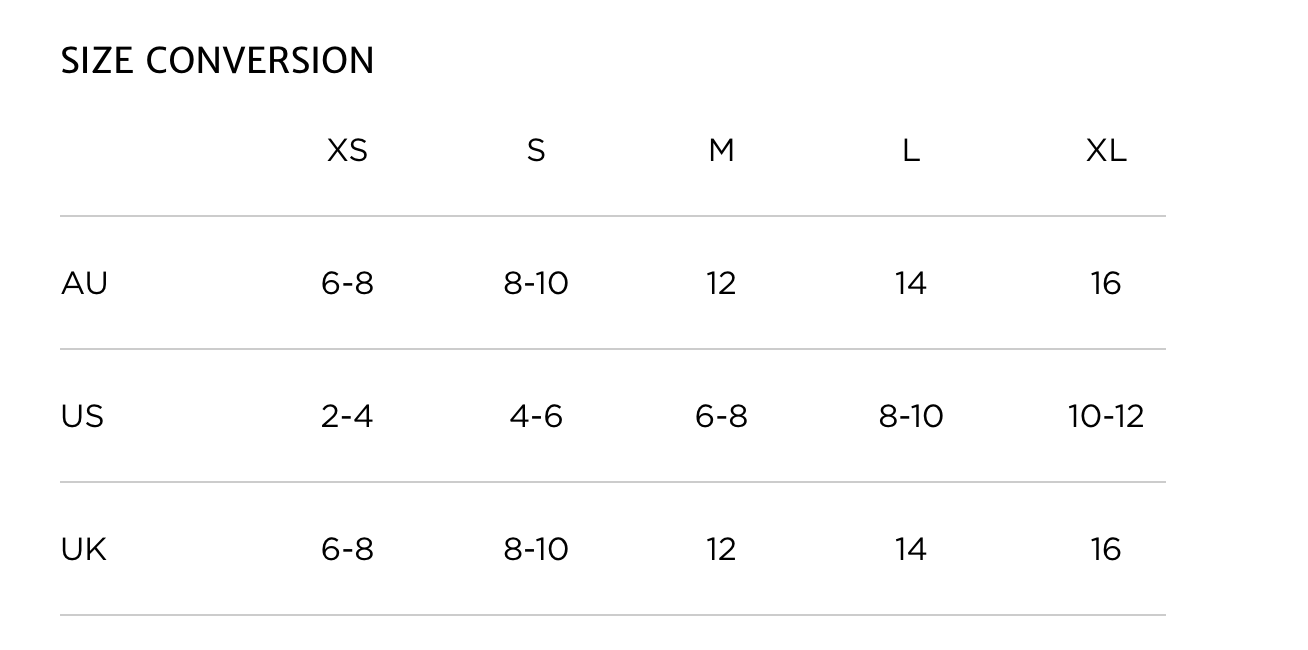Select the US 2-4 cell
Image resolution: width=1308 pixels, height=650 pixels.
click(347, 416)
